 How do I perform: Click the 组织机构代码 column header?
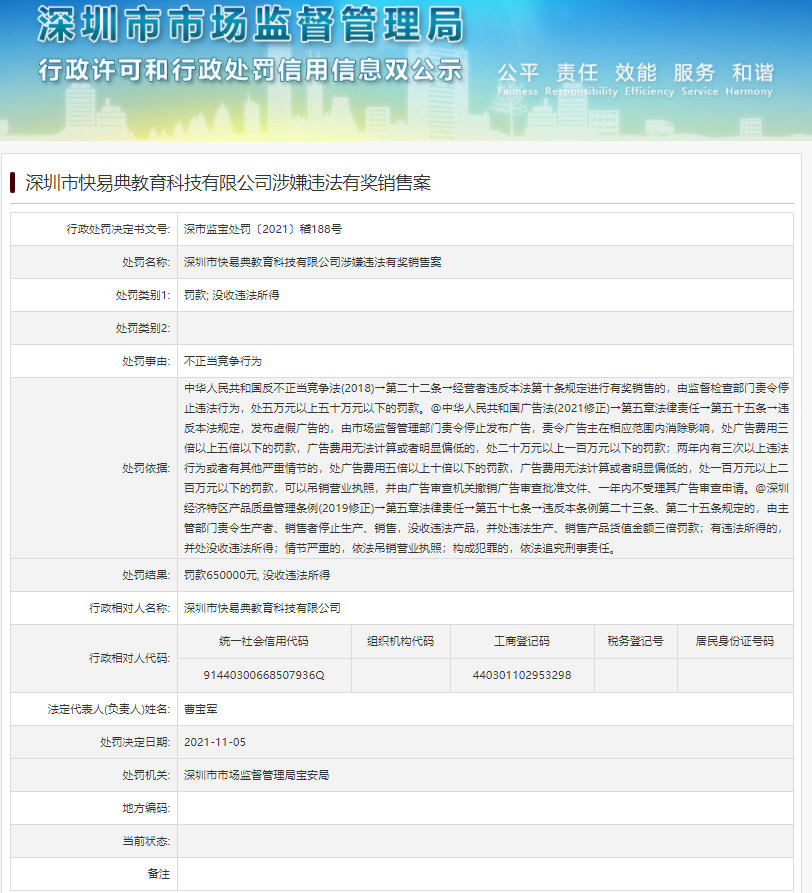click(x=400, y=641)
